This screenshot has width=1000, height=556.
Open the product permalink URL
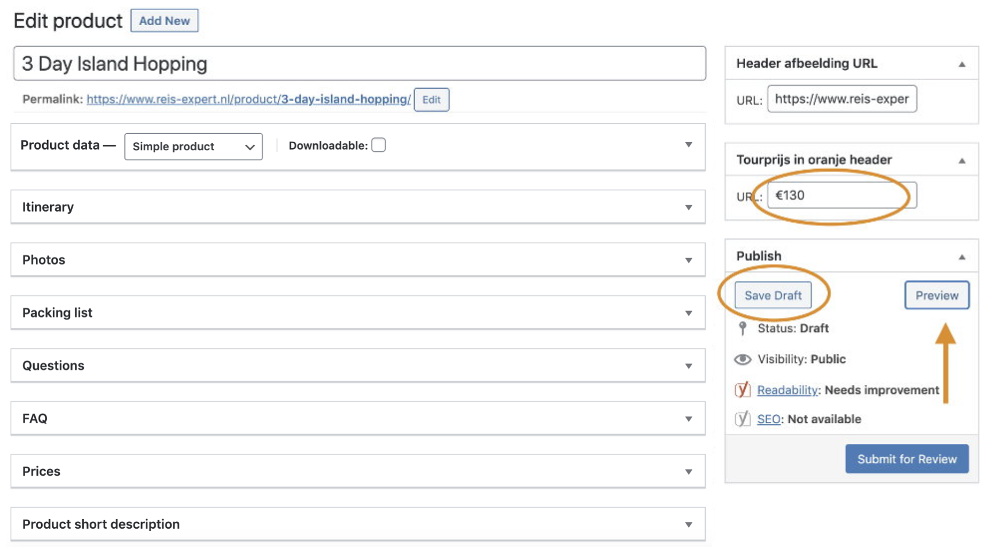click(x=249, y=99)
